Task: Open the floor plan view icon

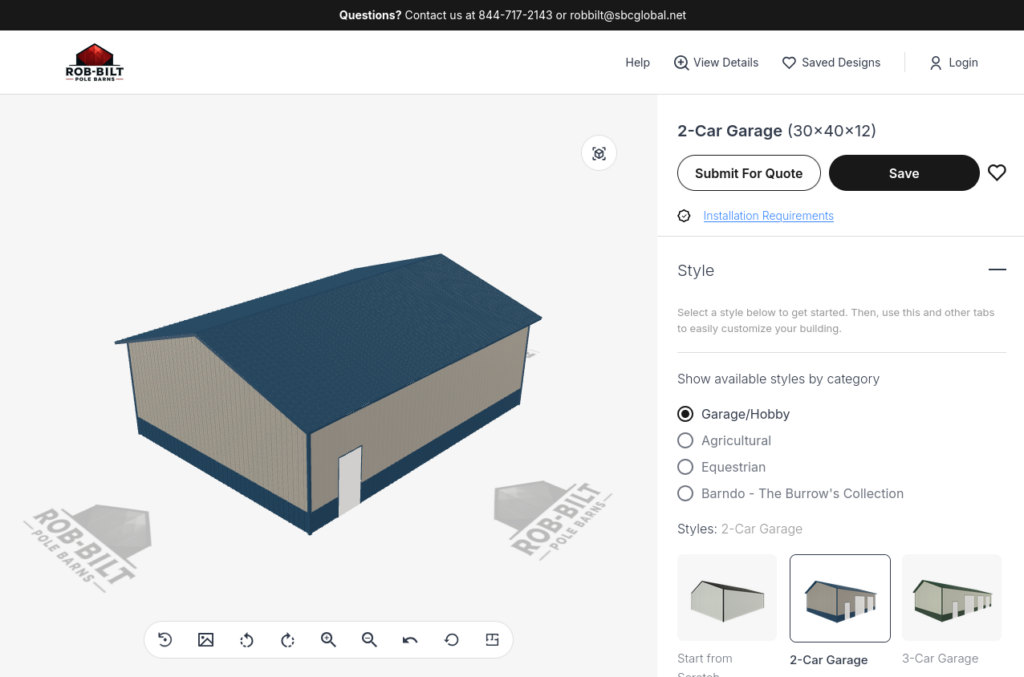Action: pos(492,640)
